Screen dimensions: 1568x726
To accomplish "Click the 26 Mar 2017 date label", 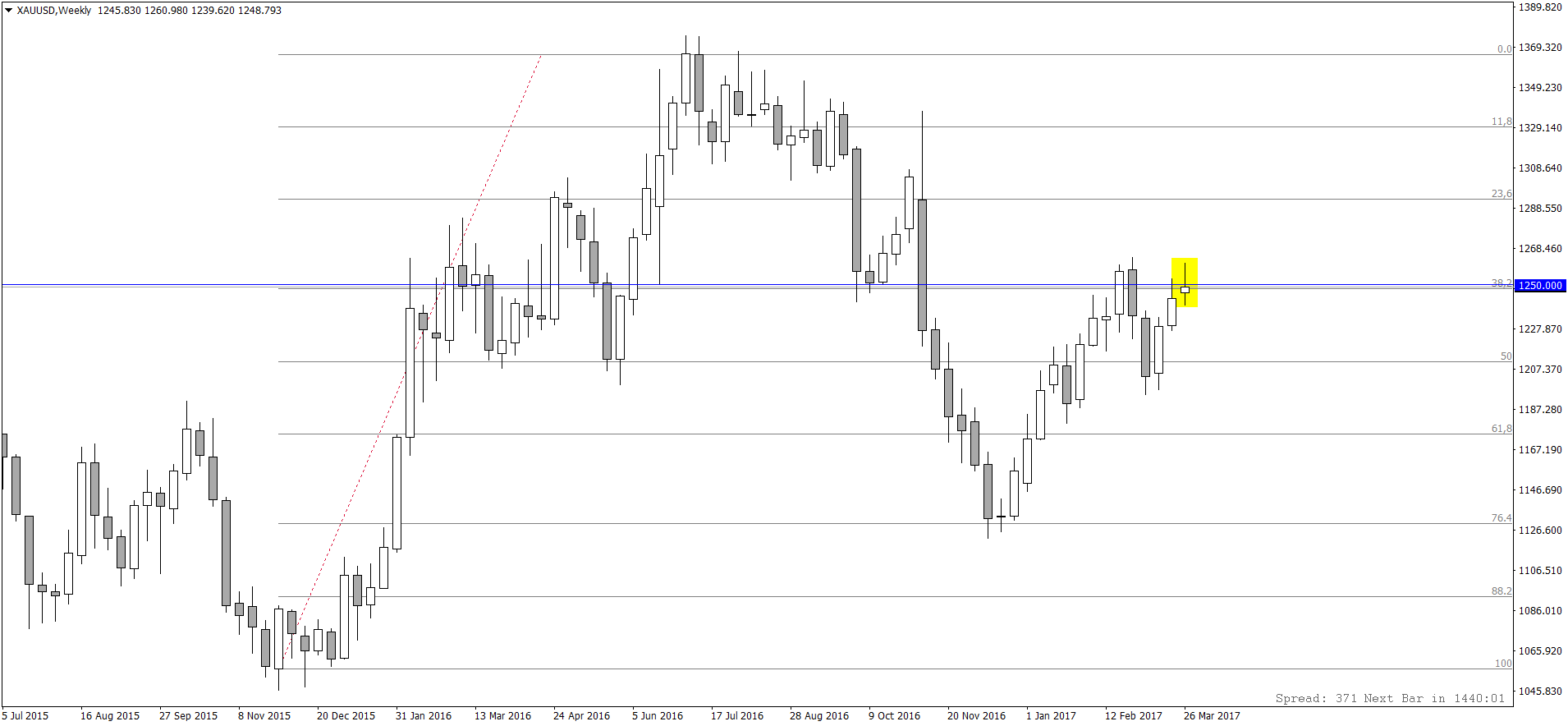I will pos(1213,716).
